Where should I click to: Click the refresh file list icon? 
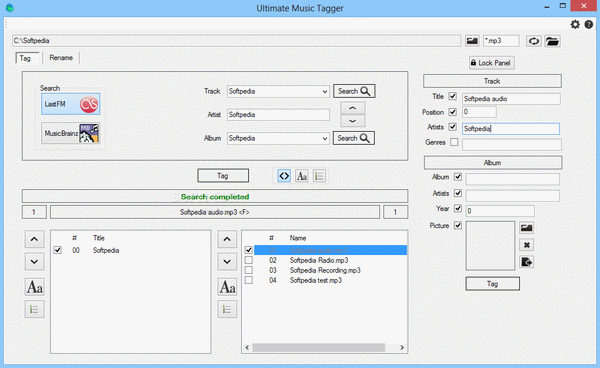[534, 41]
